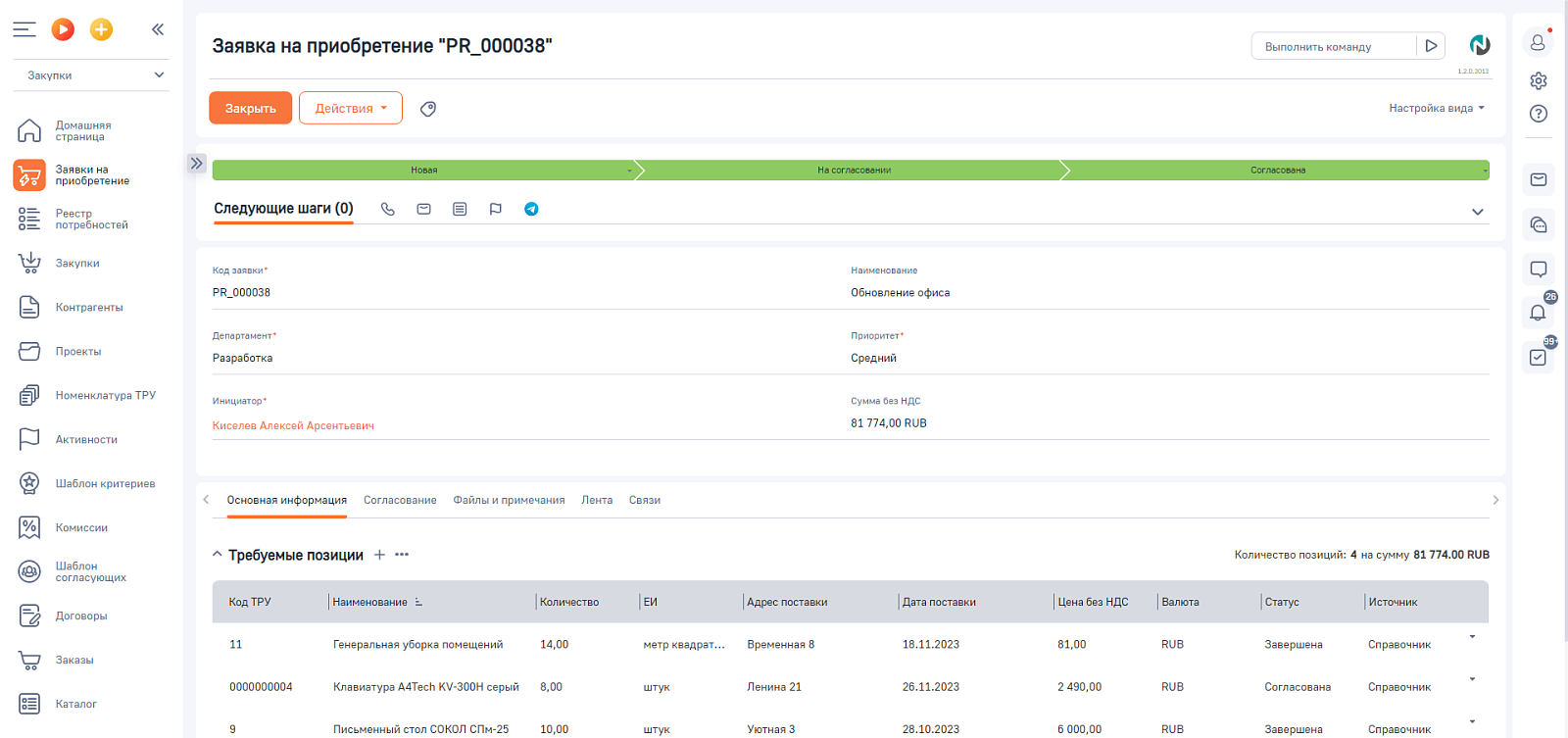Add a task list activity
The width and height of the screenshot is (1568, 738).
[x=460, y=209]
